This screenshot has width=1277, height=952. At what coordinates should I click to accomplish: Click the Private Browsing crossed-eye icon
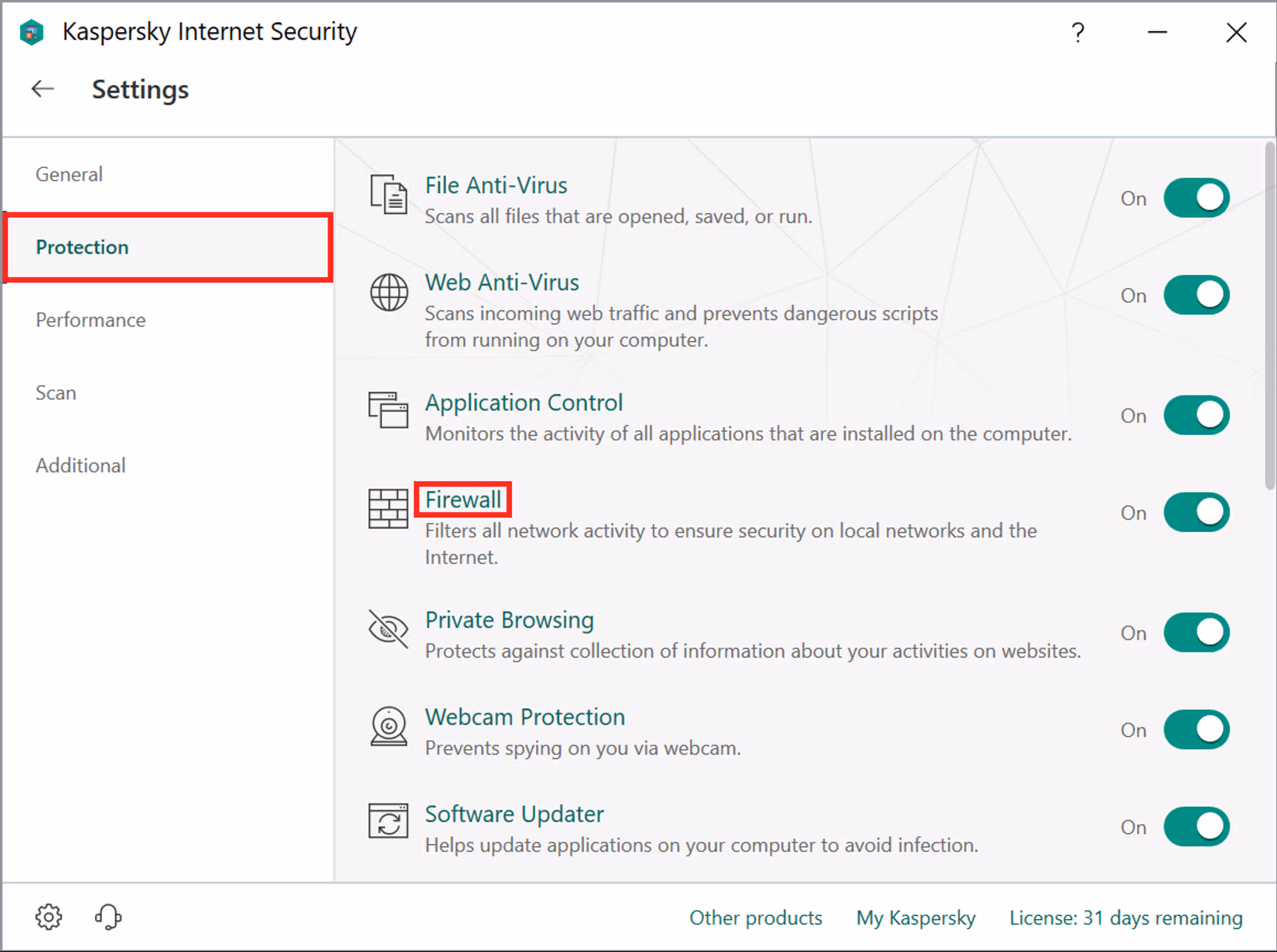[x=388, y=629]
